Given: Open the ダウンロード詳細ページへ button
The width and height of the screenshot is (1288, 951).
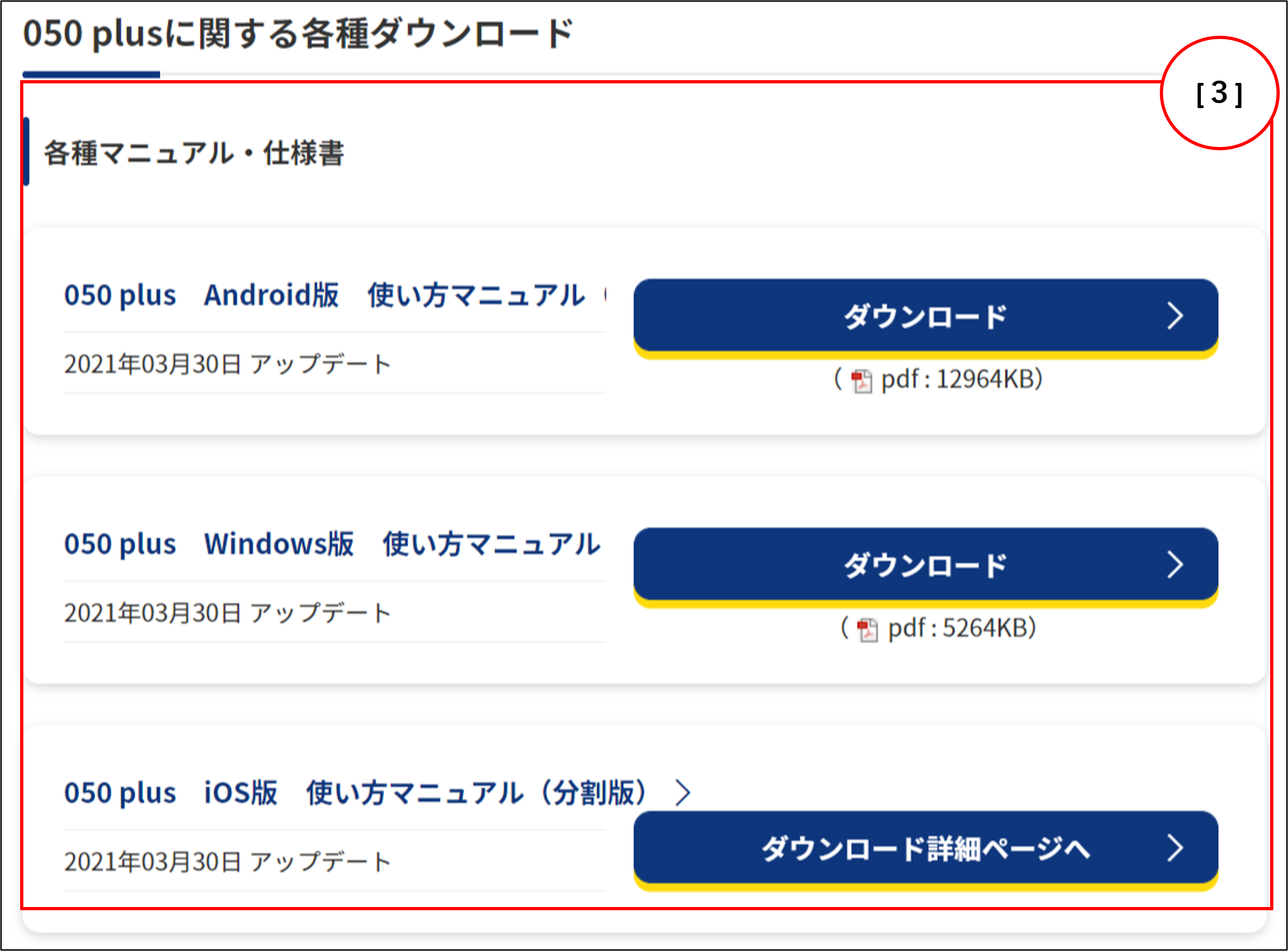Looking at the screenshot, I should [925, 848].
